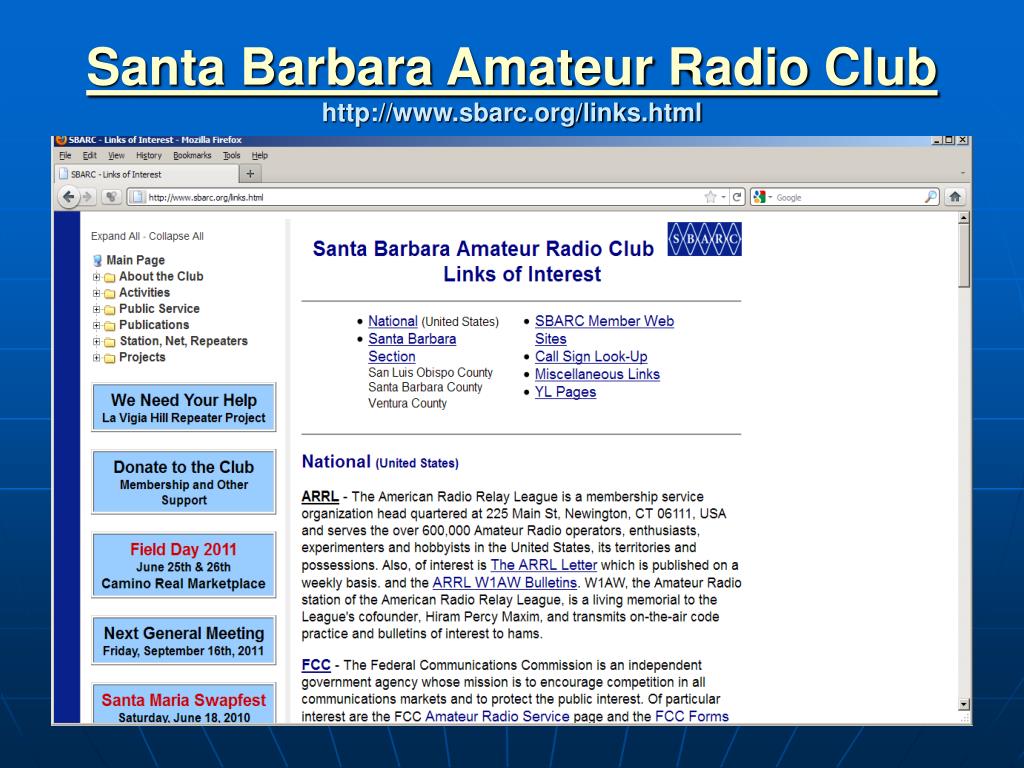Viewport: 1024px width, 768px height.
Task: Click the Firefox back arrow button
Action: (x=69, y=197)
